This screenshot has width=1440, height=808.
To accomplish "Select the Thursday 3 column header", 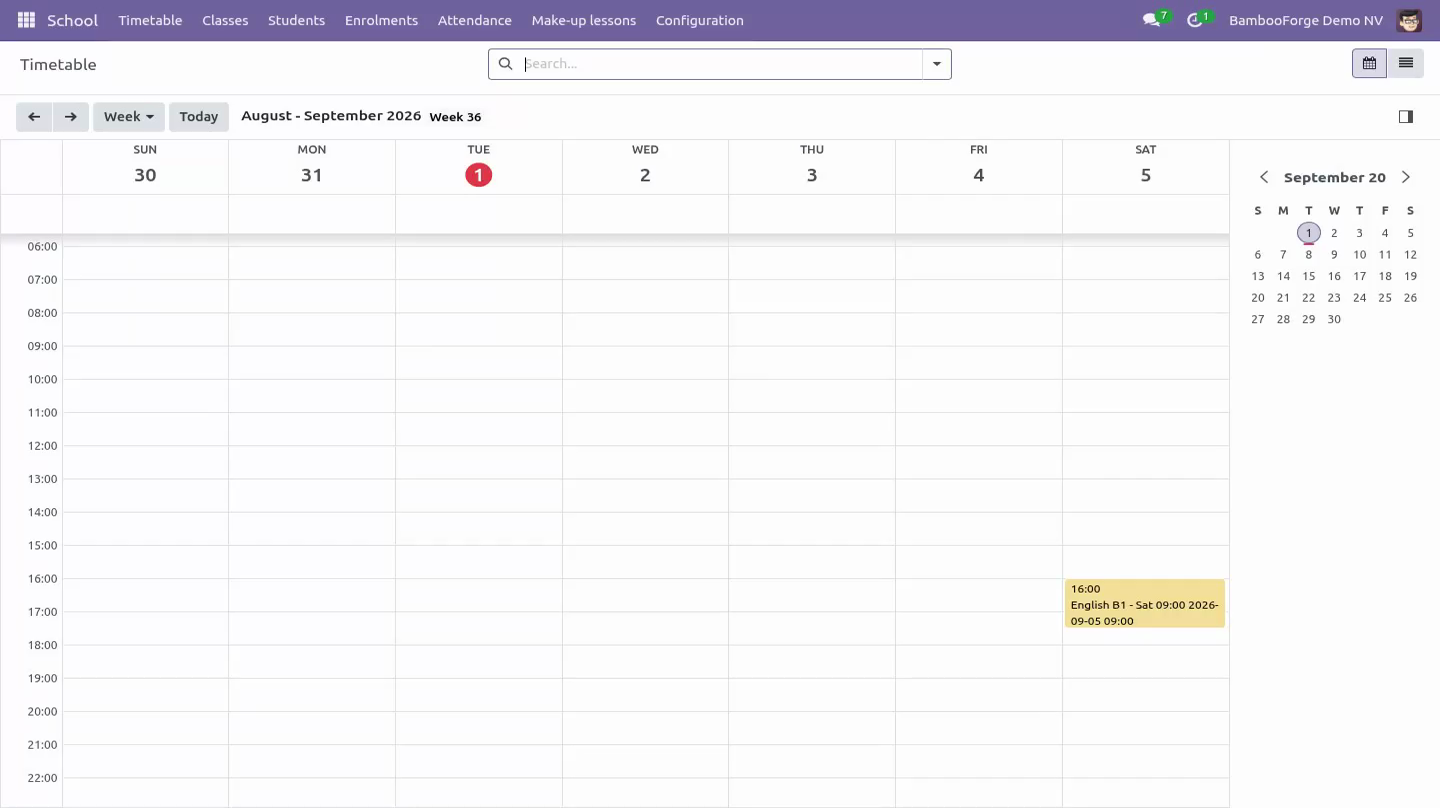I will coord(812,166).
